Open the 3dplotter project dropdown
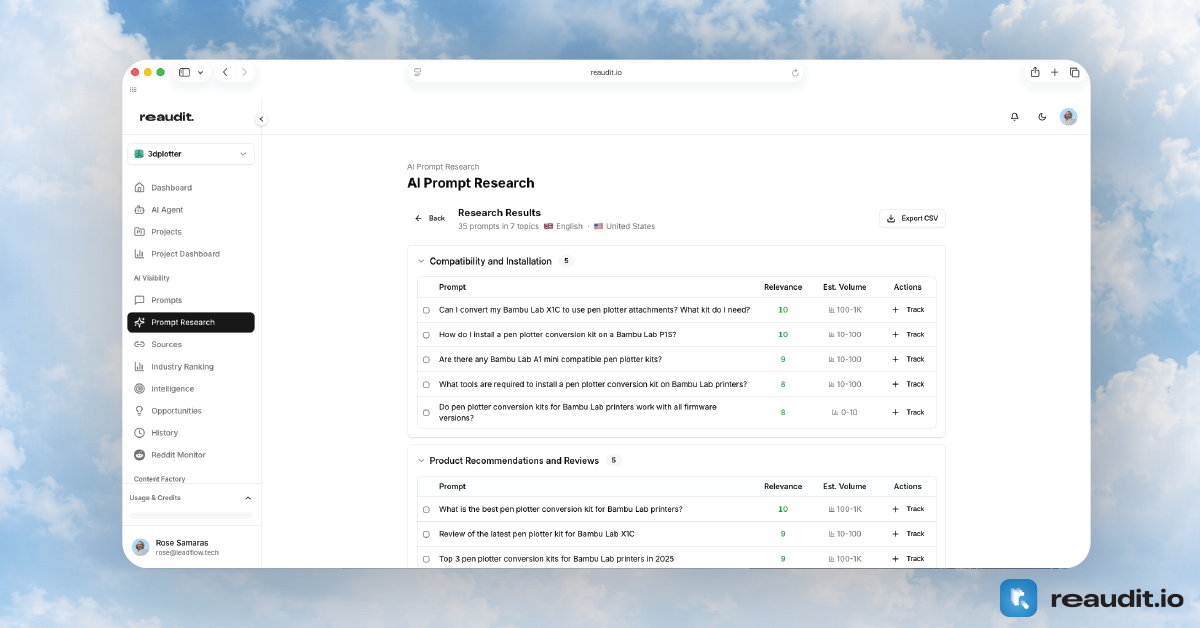 pos(191,154)
